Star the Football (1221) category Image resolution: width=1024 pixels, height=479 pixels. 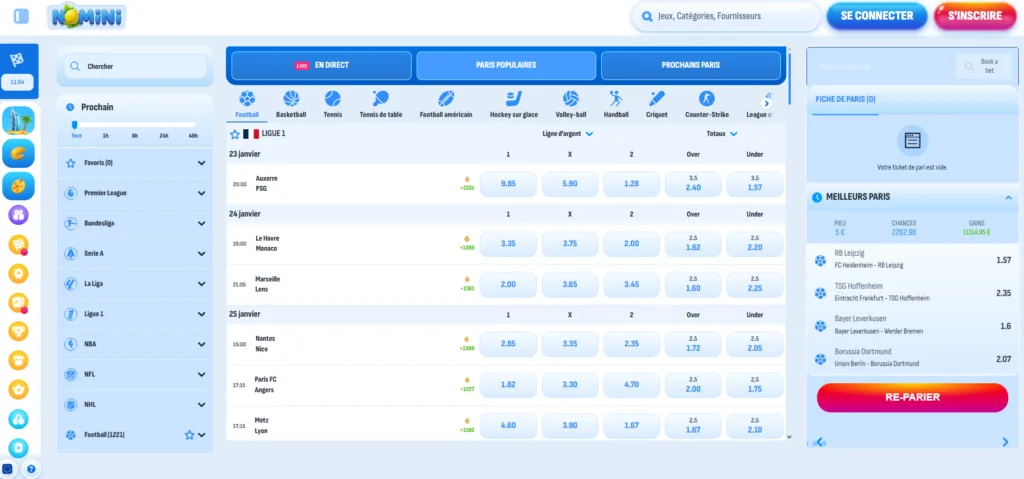(188, 435)
